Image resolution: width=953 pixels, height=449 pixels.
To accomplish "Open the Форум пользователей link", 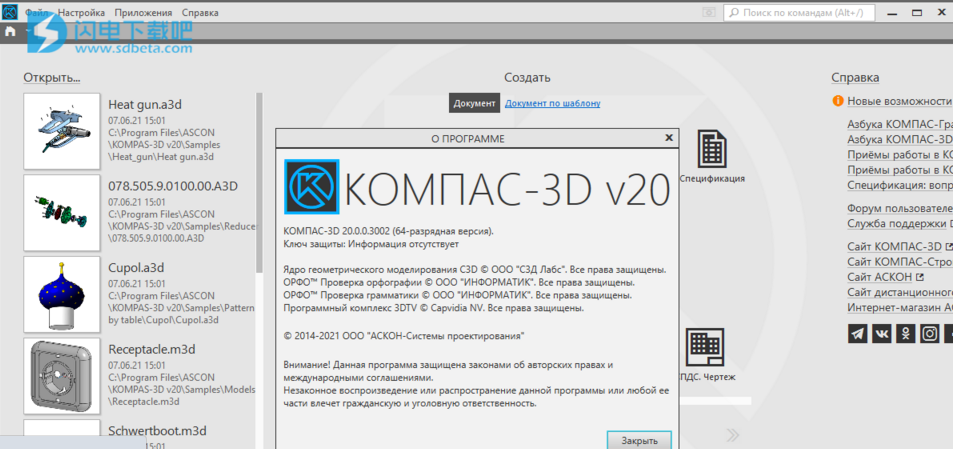I will 900,208.
